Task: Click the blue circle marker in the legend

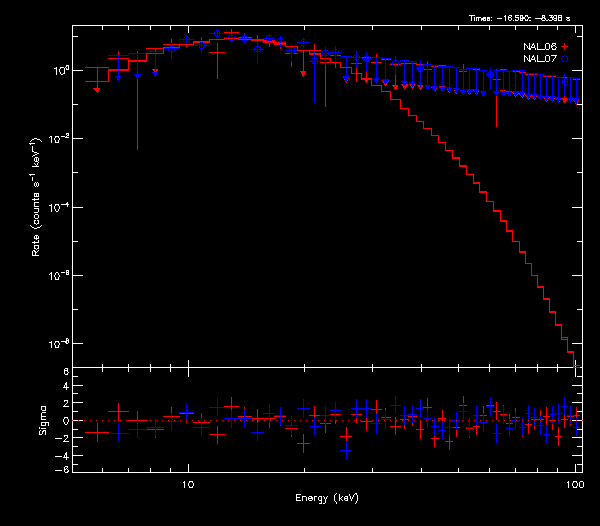Action: coord(565,59)
